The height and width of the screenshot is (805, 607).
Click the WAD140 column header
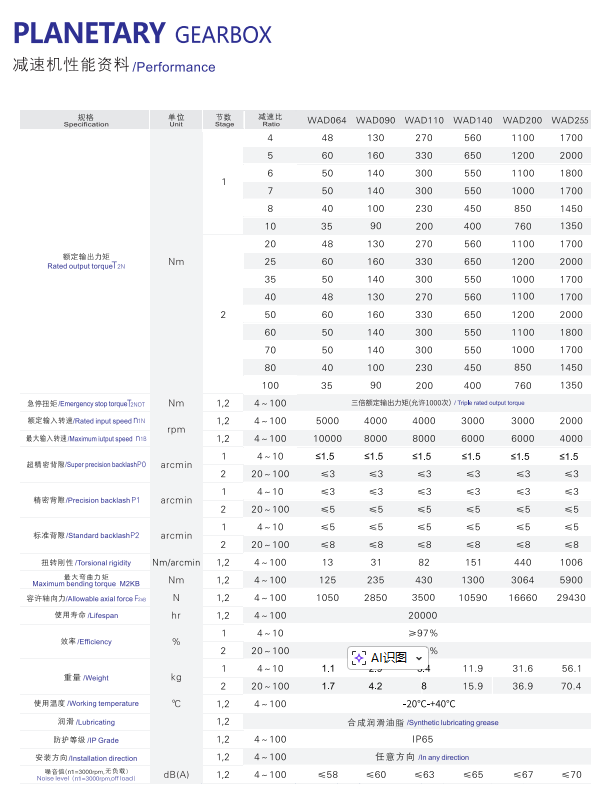[473, 120]
